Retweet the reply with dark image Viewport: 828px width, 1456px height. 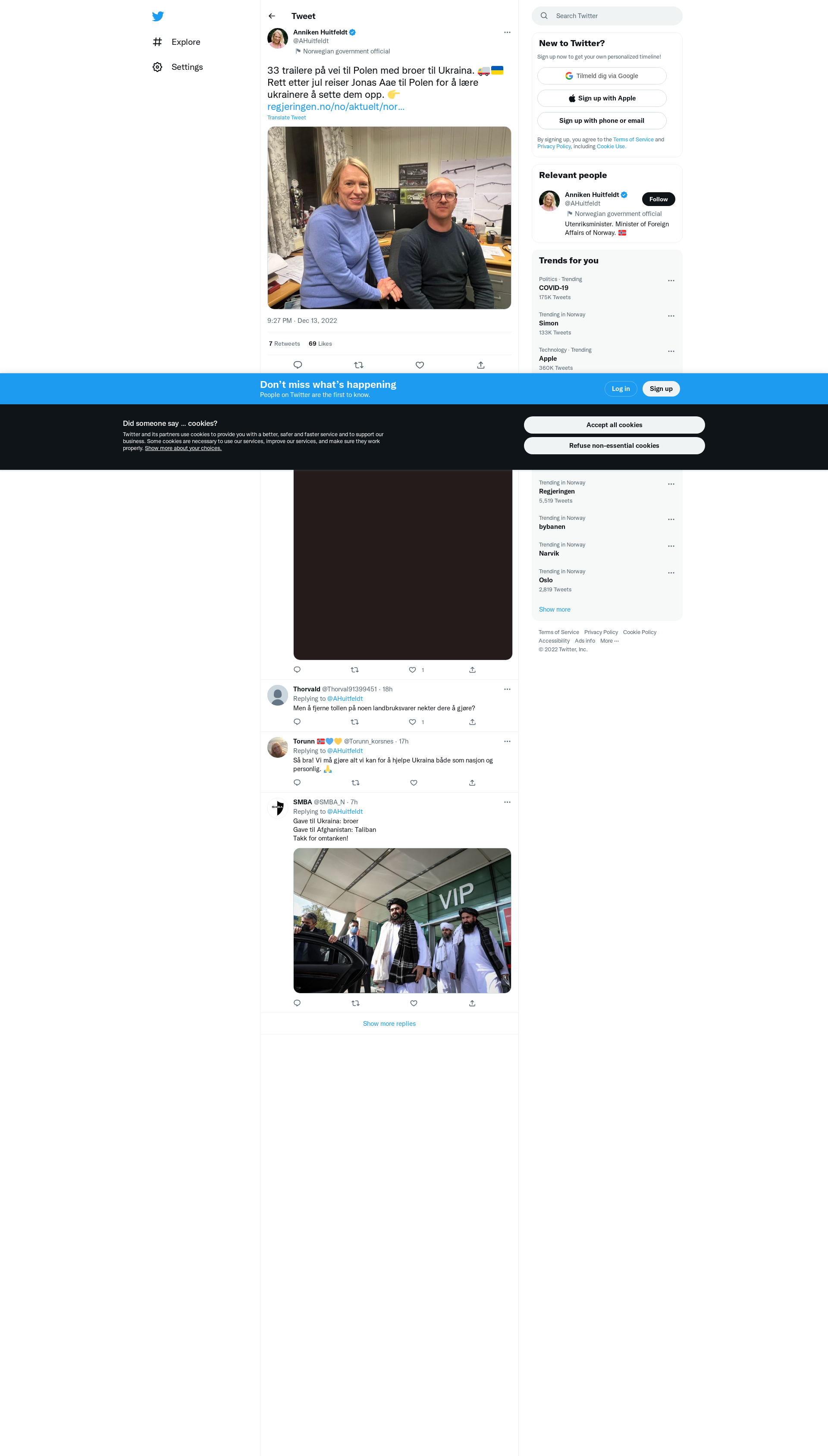click(x=354, y=670)
